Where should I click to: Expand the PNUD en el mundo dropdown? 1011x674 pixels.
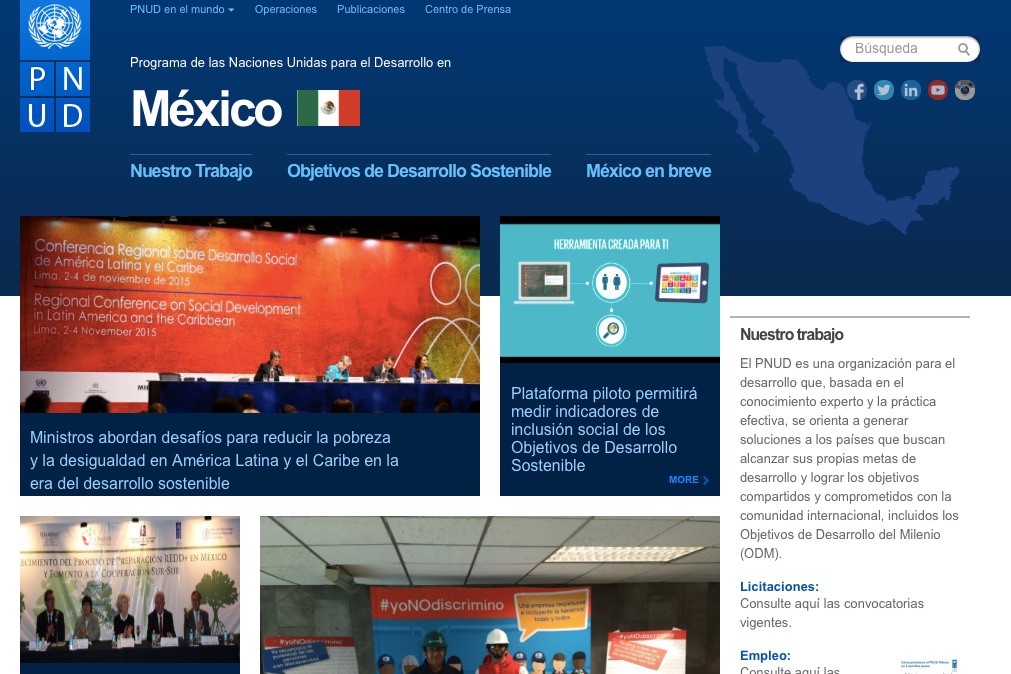(182, 9)
